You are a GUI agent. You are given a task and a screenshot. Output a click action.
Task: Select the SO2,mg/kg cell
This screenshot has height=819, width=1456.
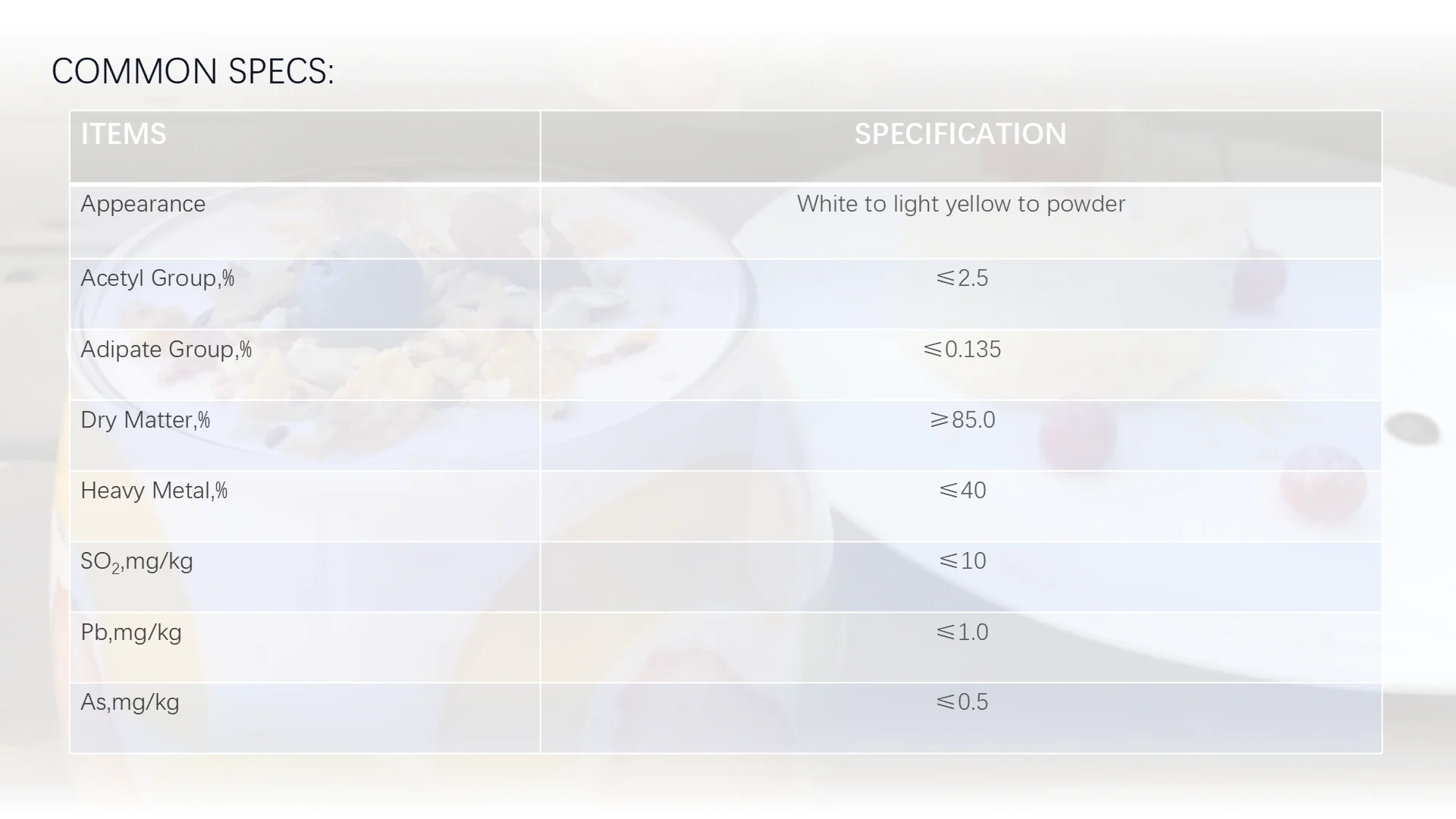tap(136, 562)
